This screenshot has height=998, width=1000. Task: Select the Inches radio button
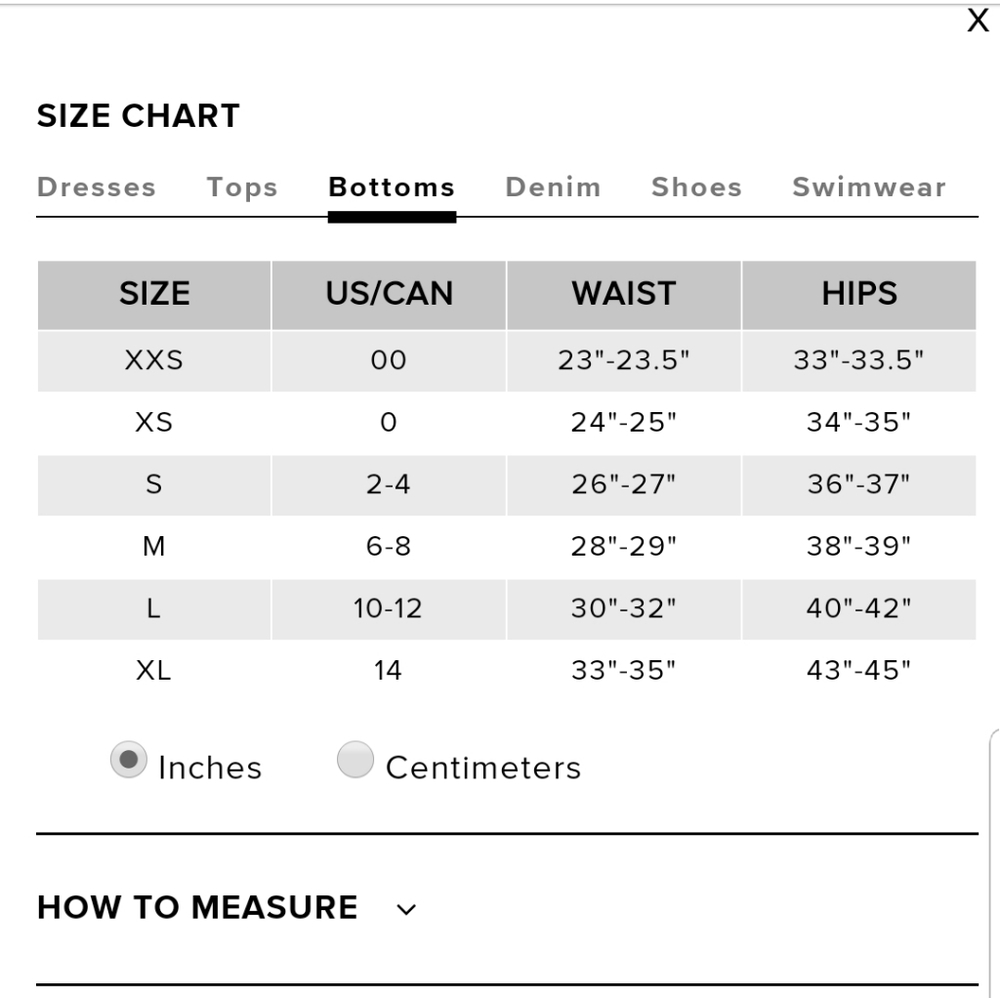click(x=129, y=761)
